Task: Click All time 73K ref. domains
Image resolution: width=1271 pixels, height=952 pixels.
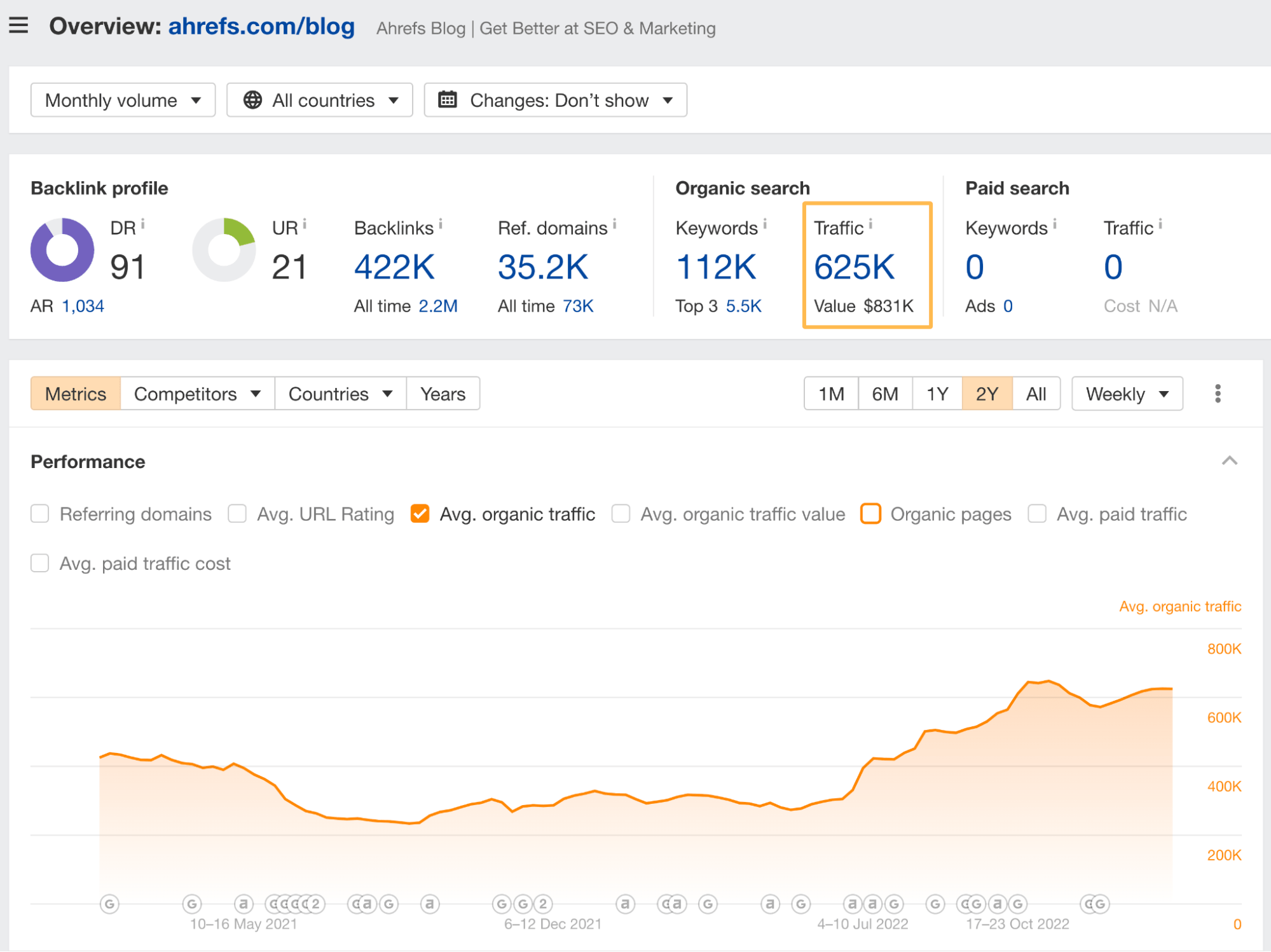Action: click(x=578, y=307)
